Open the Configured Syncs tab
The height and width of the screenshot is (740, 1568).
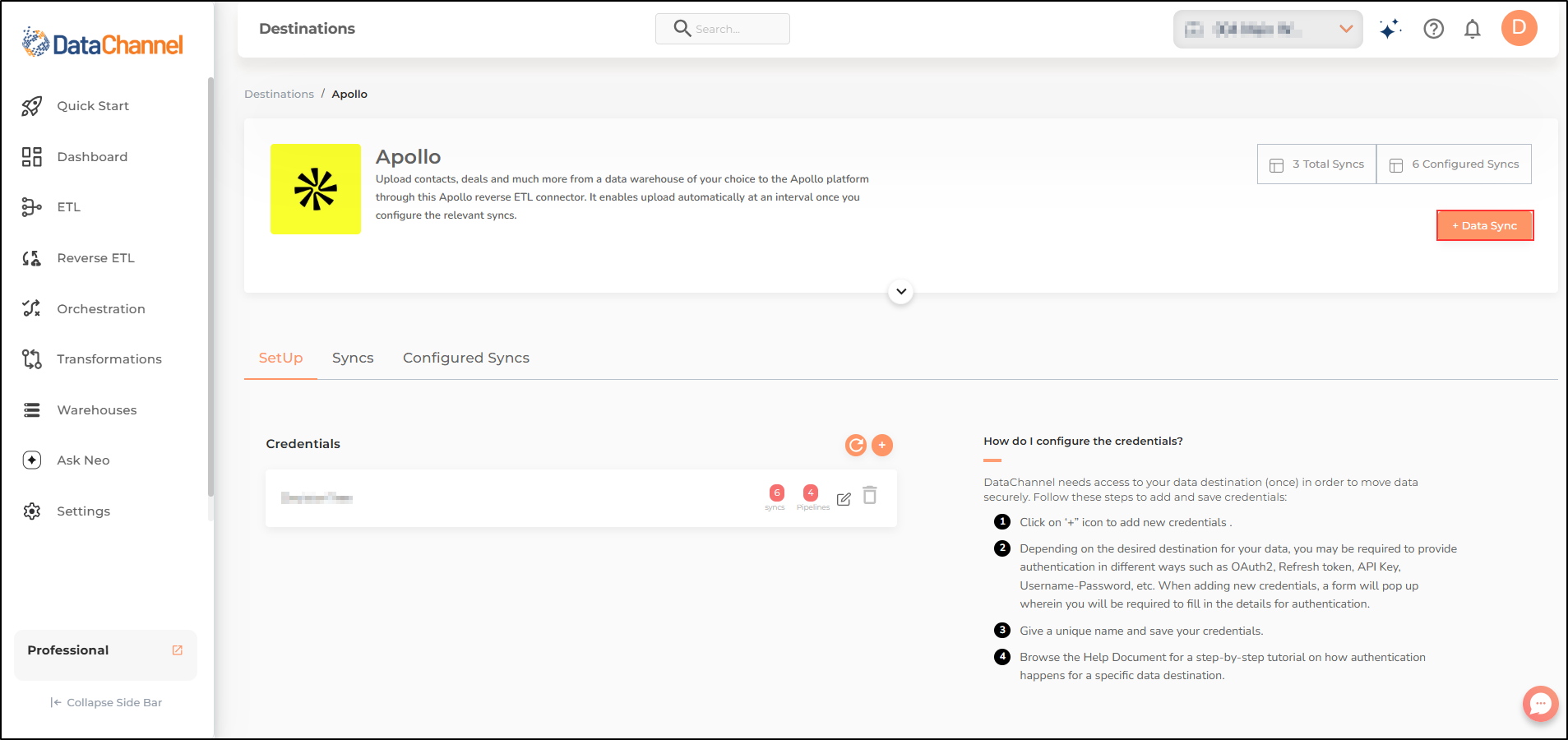466,358
